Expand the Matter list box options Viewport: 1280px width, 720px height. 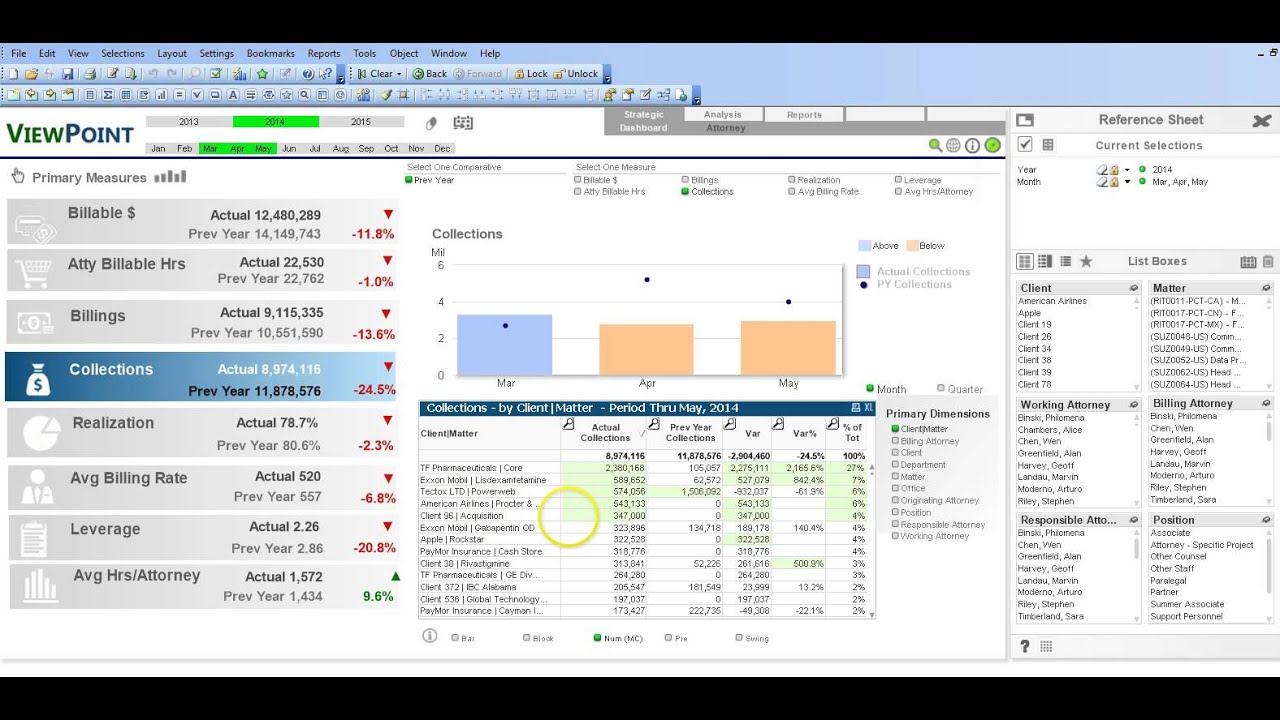pyautogui.click(x=1268, y=288)
